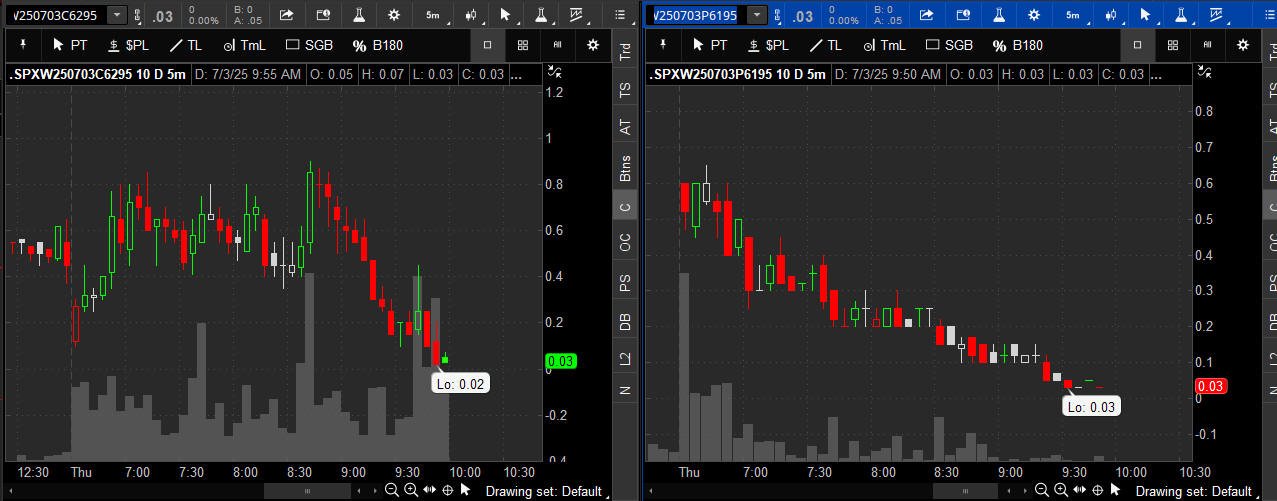Toggle four-grid layout button in left chart
Image resolution: width=1277 pixels, height=501 pixels.
[523, 45]
